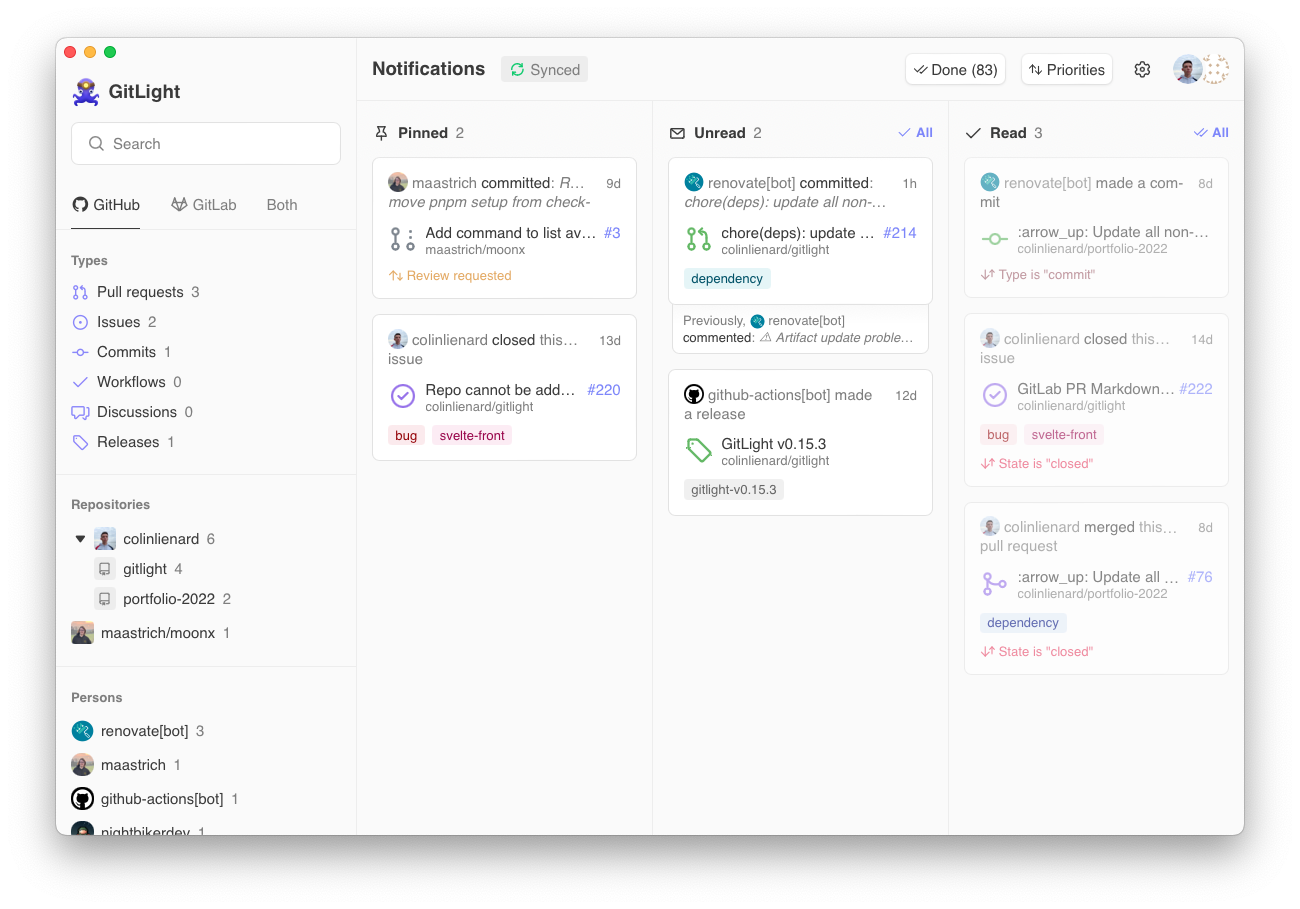The image size is (1300, 909).
Task: Click the checkmark icon in Read header
Action: pyautogui.click(x=973, y=133)
